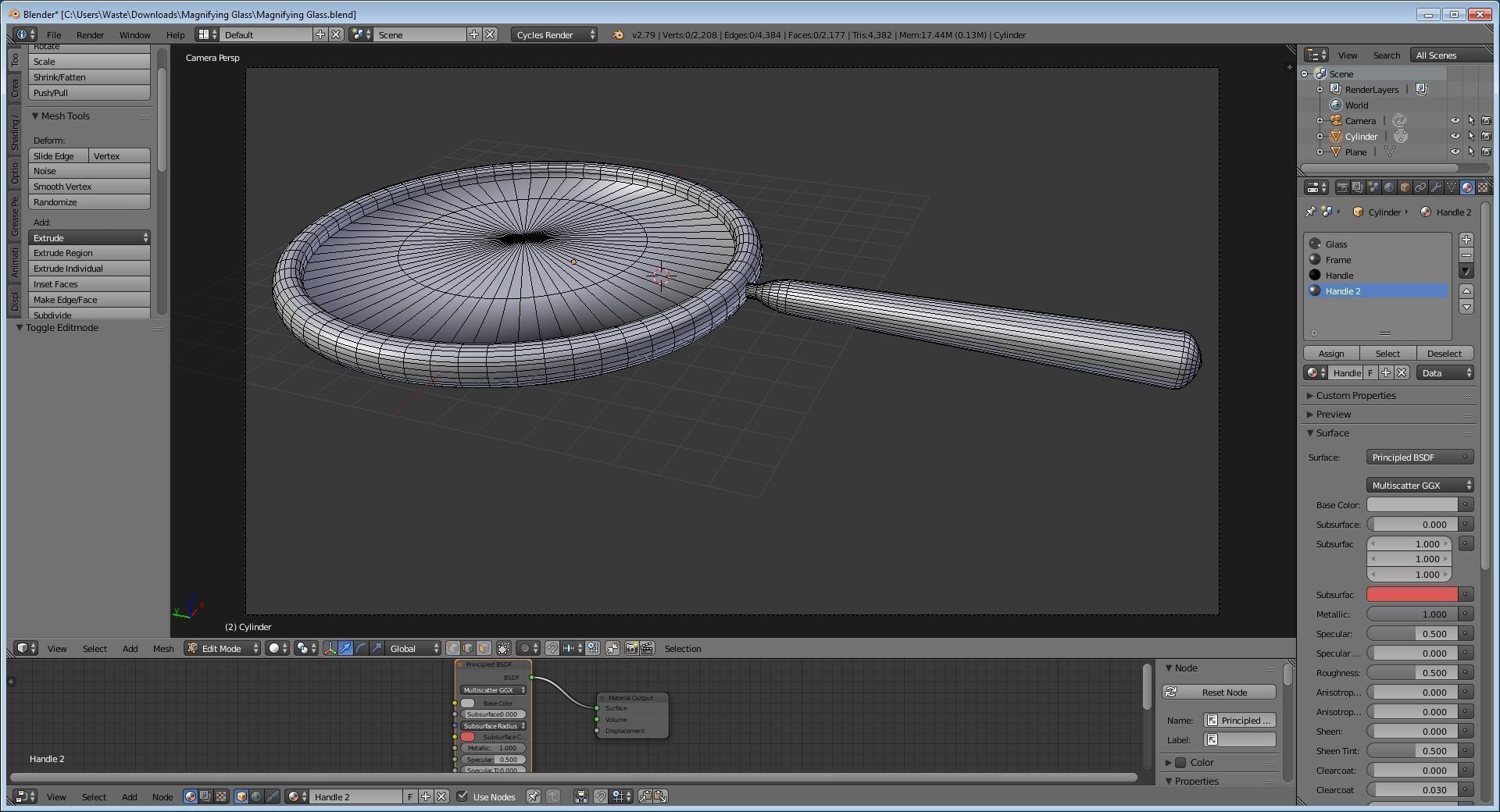1500x812 pixels.
Task: Expand the Cylinder tree item in outliner
Action: tap(1320, 137)
